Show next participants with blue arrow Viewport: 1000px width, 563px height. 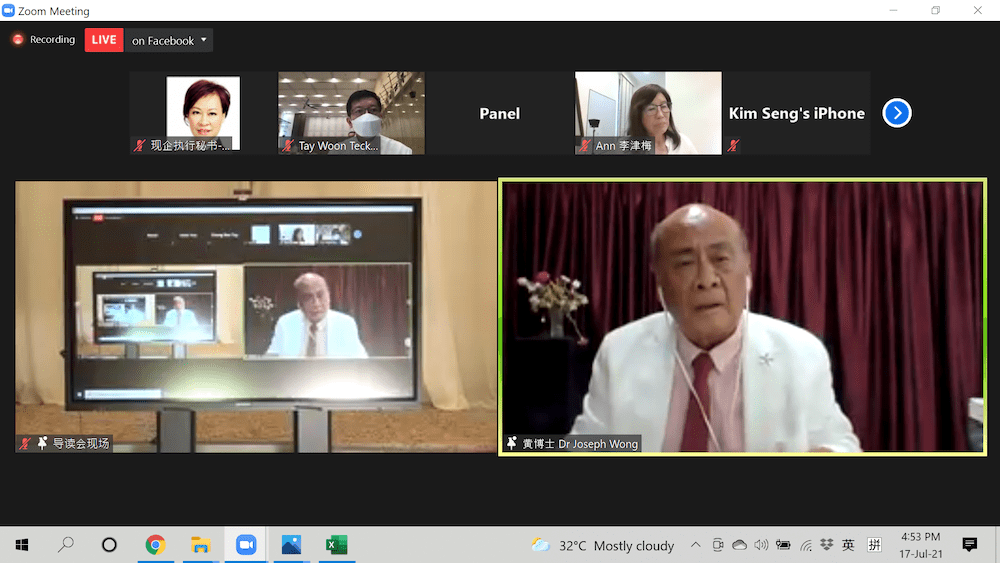[x=896, y=113]
